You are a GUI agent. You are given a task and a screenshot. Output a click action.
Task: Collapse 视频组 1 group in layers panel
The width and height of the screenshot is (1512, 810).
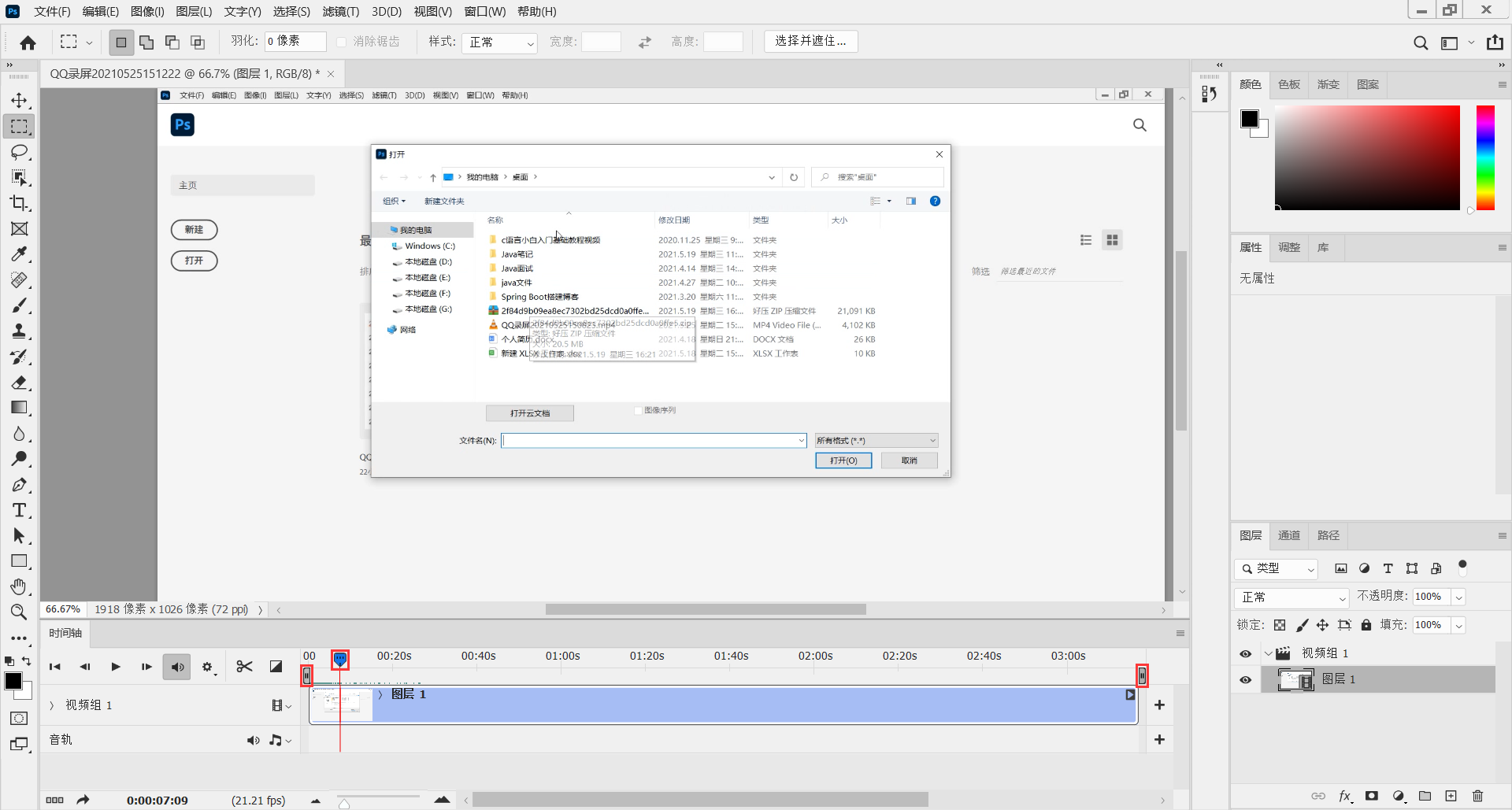click(1268, 653)
